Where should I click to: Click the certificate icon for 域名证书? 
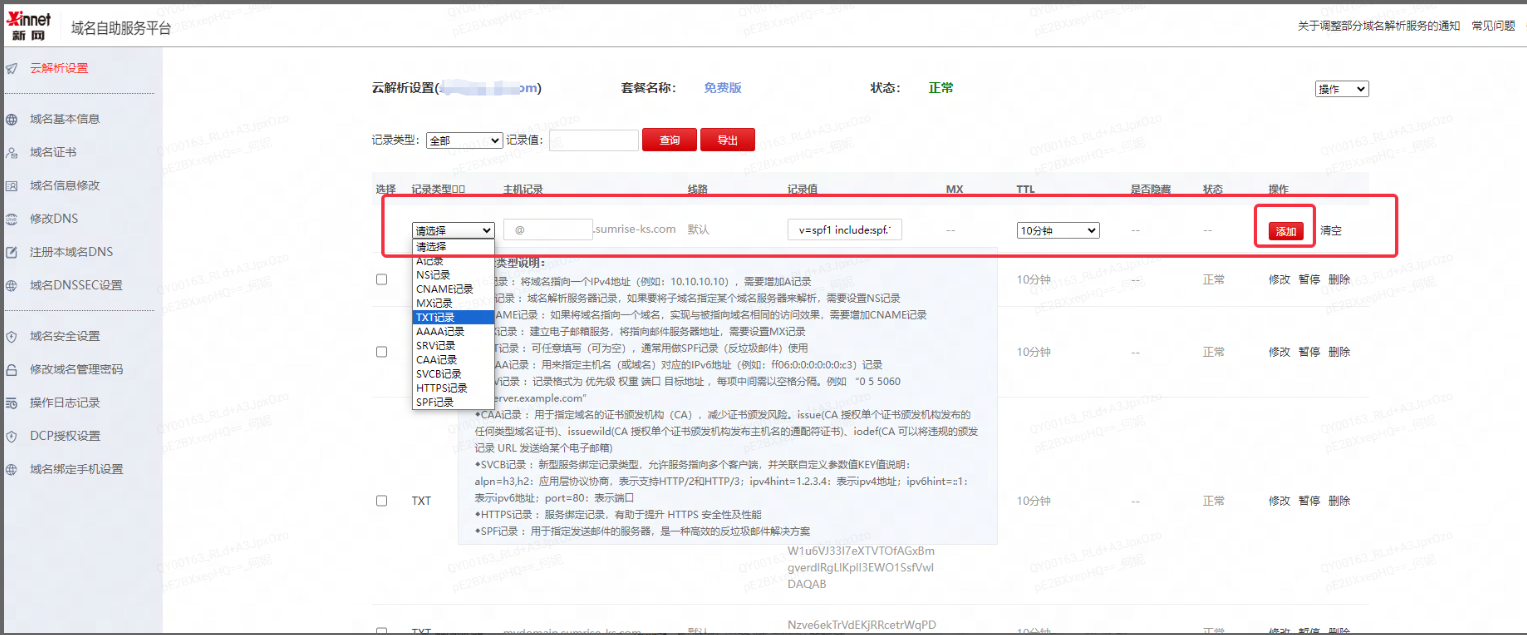point(12,153)
